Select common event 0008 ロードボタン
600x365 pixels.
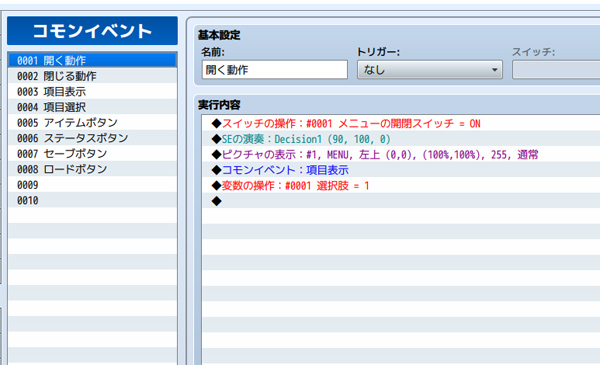click(x=92, y=169)
